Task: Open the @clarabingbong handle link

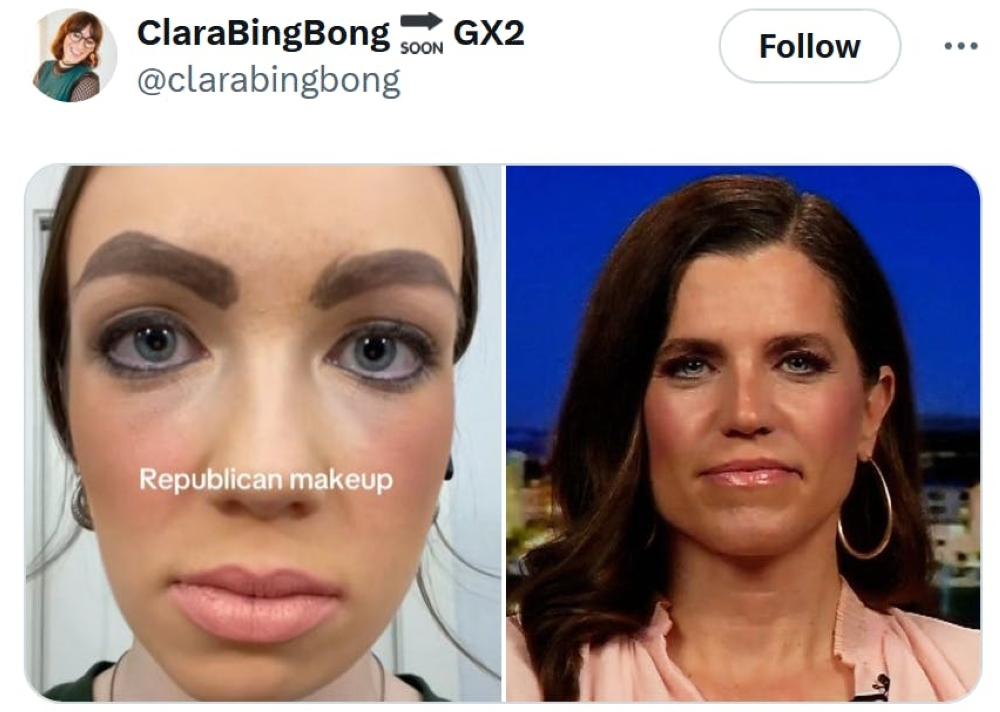Action: [268, 81]
